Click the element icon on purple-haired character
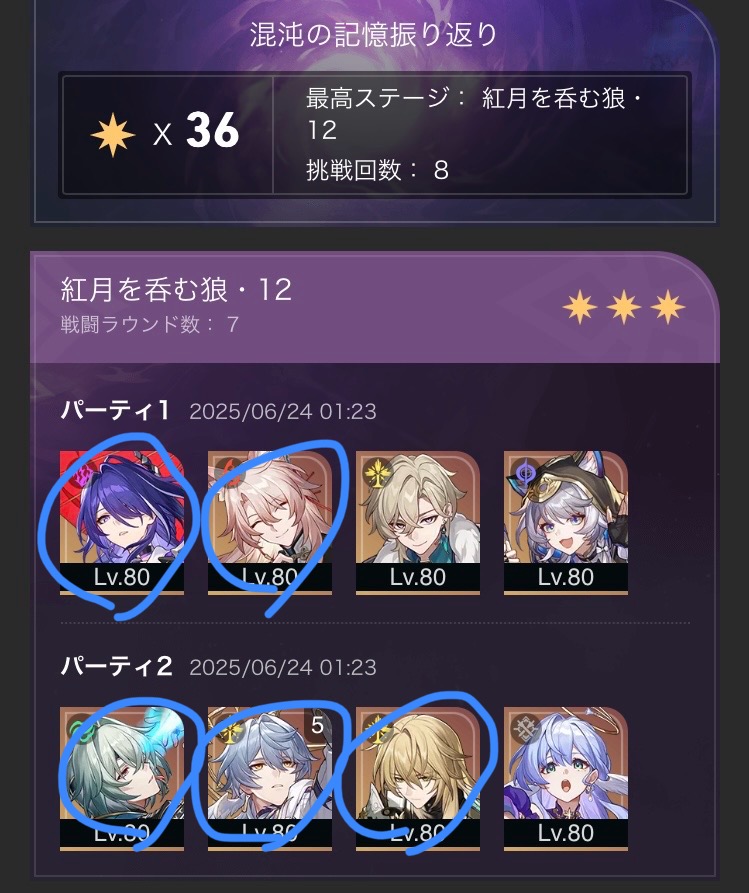The width and height of the screenshot is (749, 893). tap(81, 472)
